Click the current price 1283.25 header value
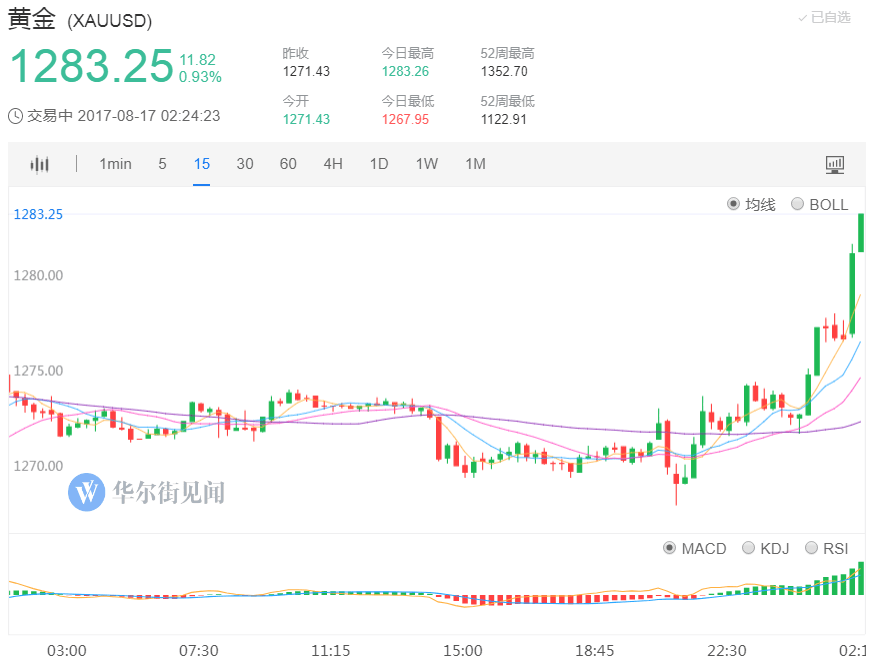The width and height of the screenshot is (872, 662). [x=92, y=66]
